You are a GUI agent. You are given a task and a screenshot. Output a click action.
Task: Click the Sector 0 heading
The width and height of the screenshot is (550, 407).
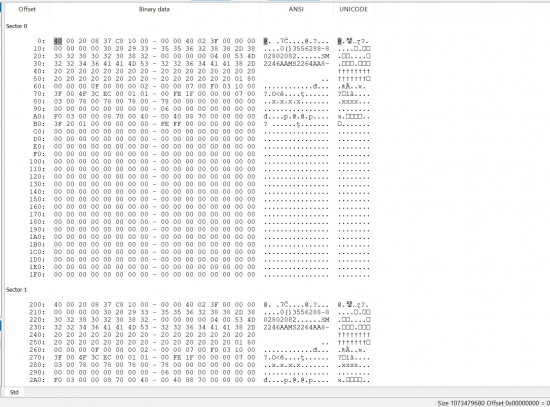point(16,26)
